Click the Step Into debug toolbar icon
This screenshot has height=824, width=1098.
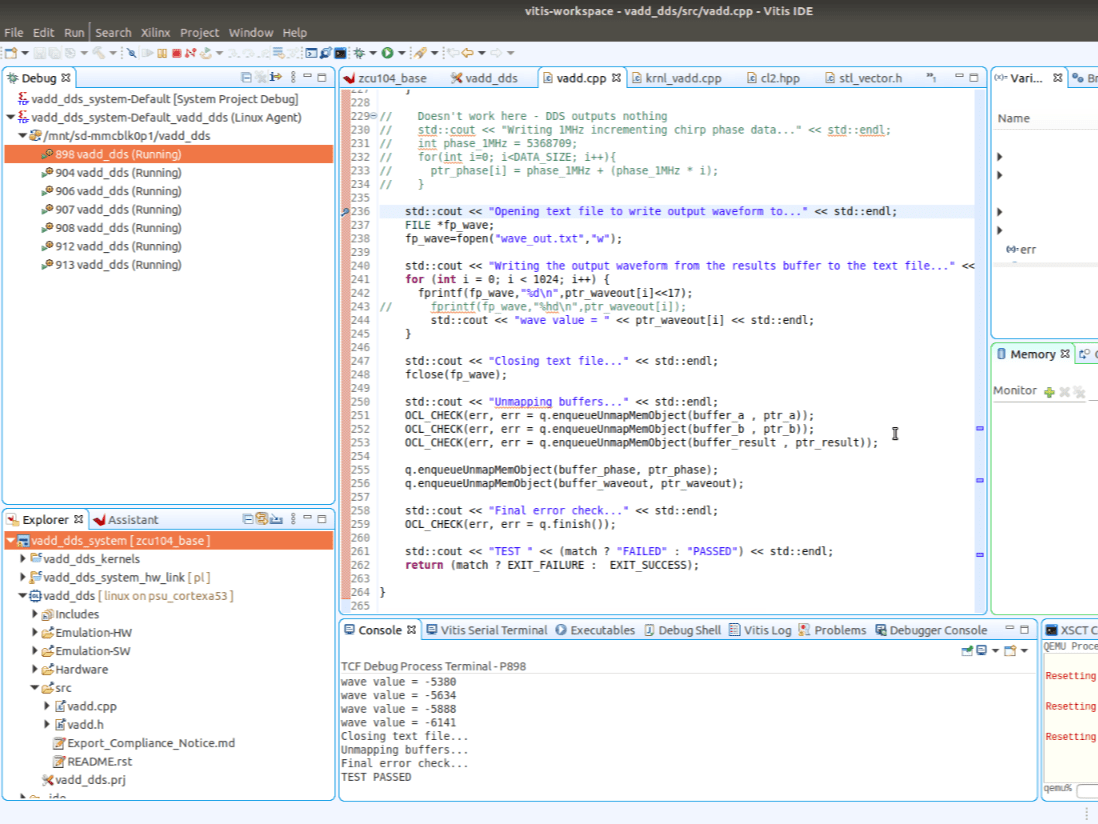[231, 50]
